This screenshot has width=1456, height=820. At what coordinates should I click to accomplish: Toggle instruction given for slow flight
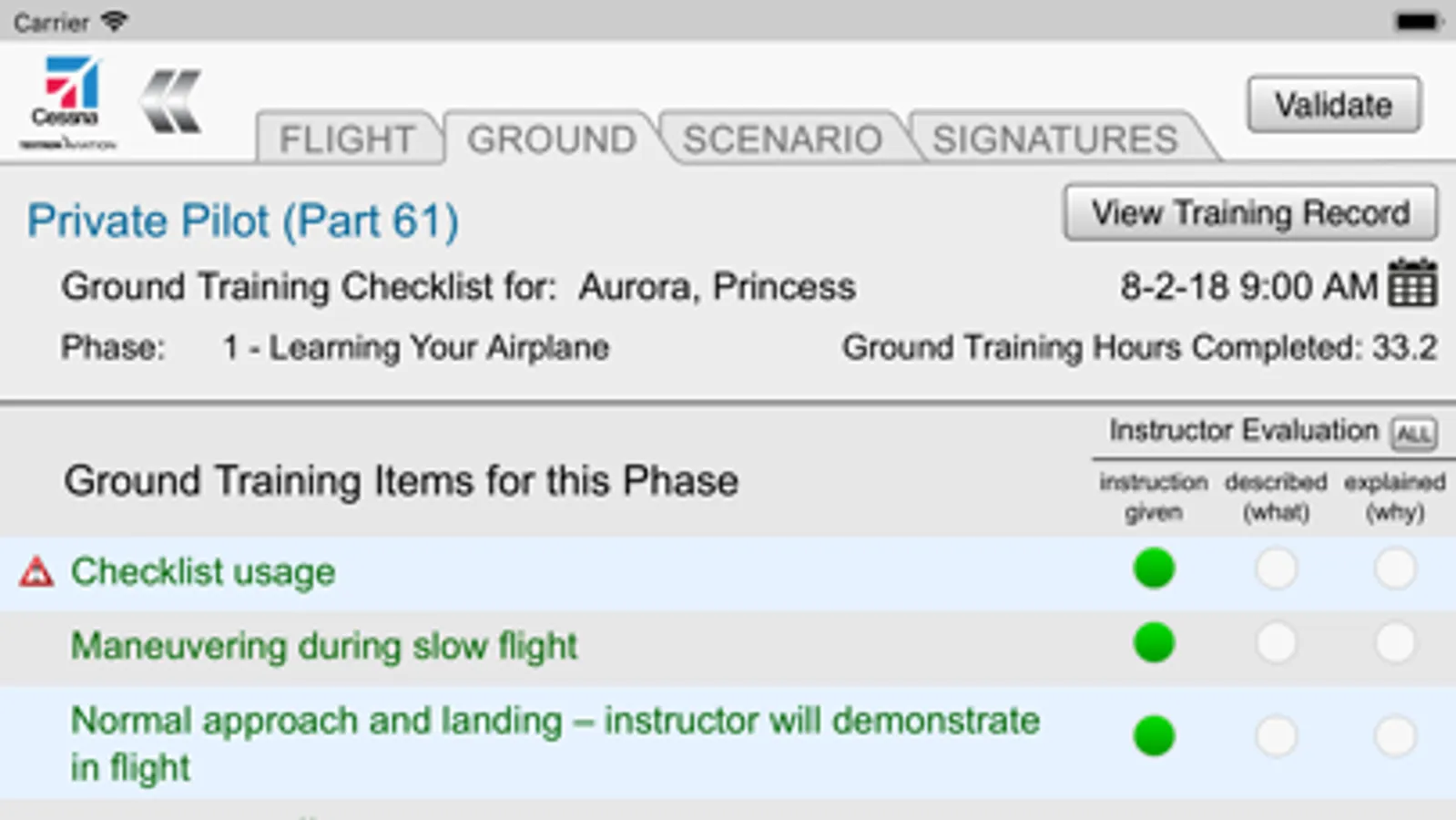click(x=1154, y=643)
